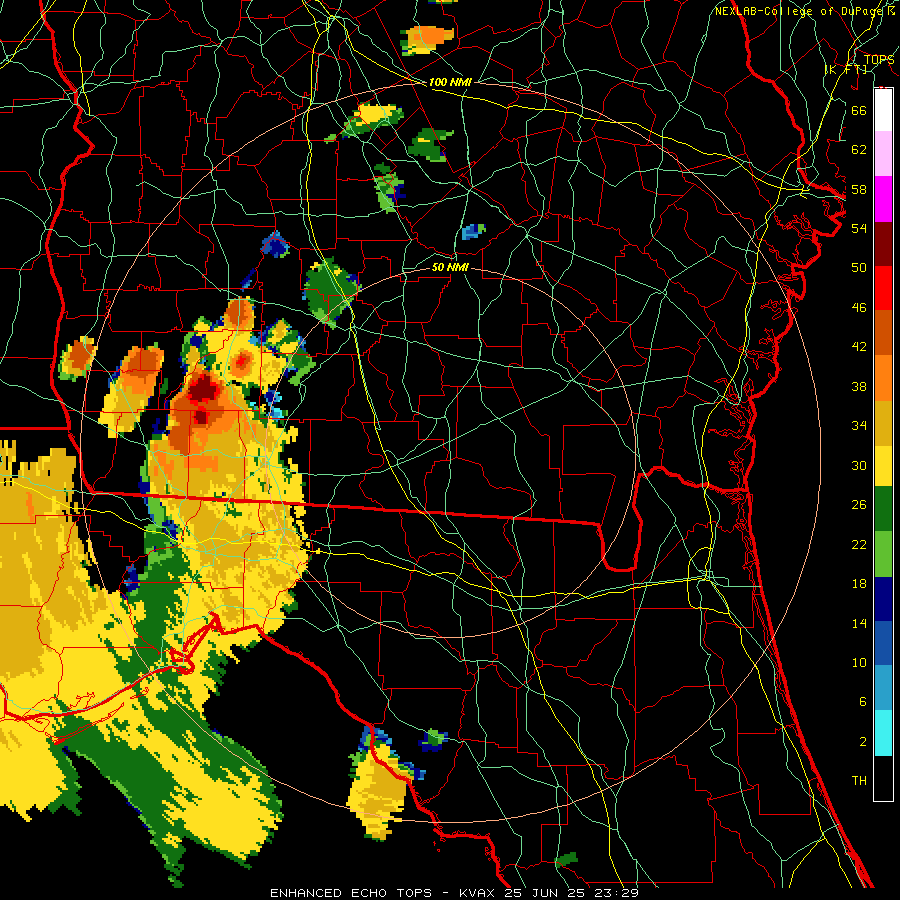The image size is (900, 900).
Task: Click the 'KVAX' station identifier
Action: (479, 893)
